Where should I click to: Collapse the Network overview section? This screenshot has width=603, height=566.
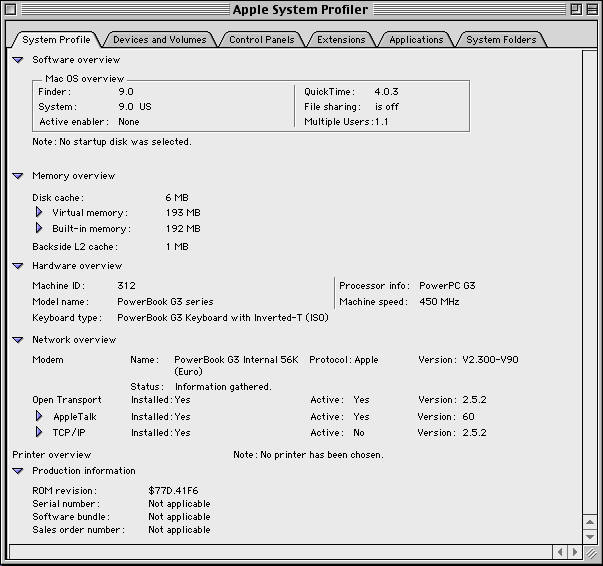(x=18, y=340)
